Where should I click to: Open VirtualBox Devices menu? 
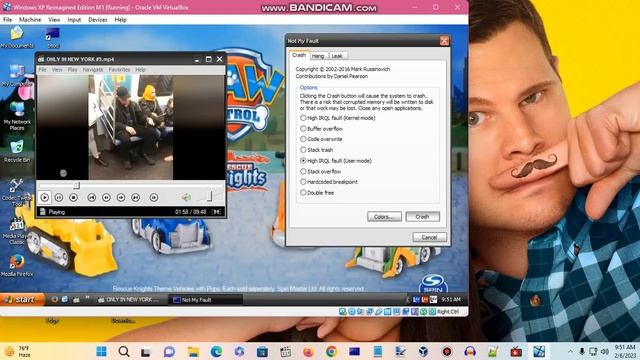tap(98, 20)
